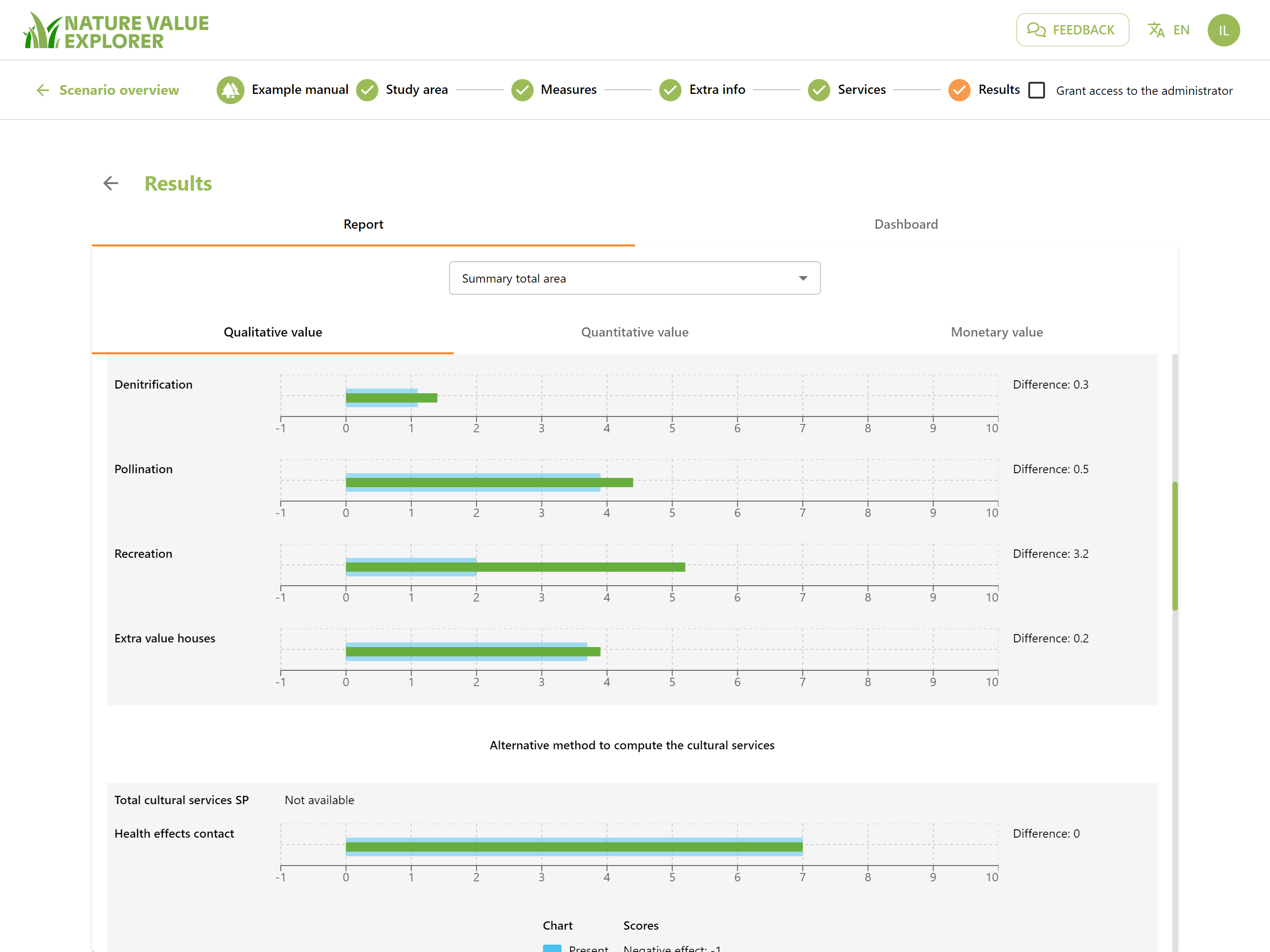Click the Study area checkmark step icon

point(367,90)
